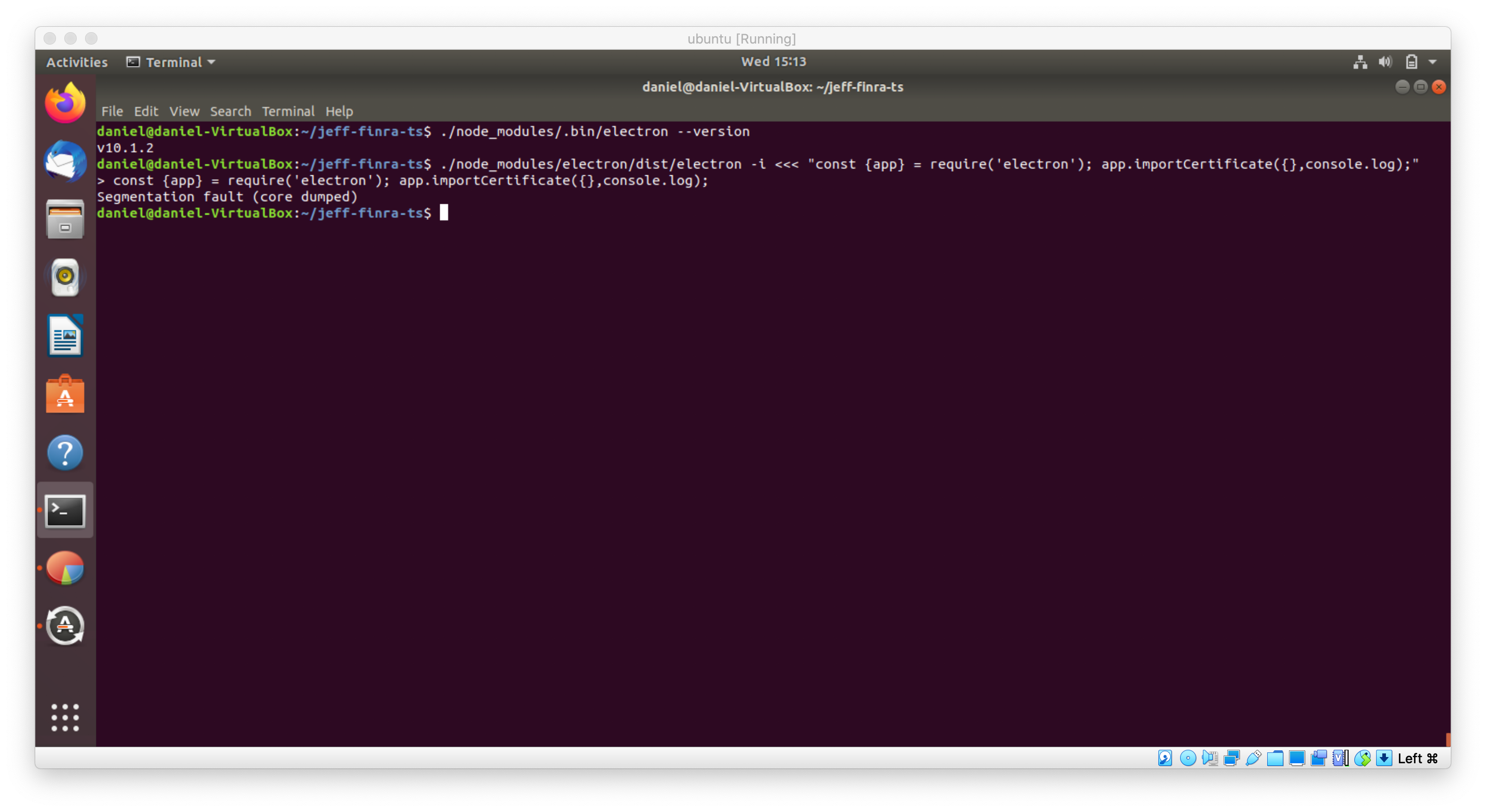1486x812 pixels.
Task: Expand the shared folders status icon menu
Action: click(1275, 759)
